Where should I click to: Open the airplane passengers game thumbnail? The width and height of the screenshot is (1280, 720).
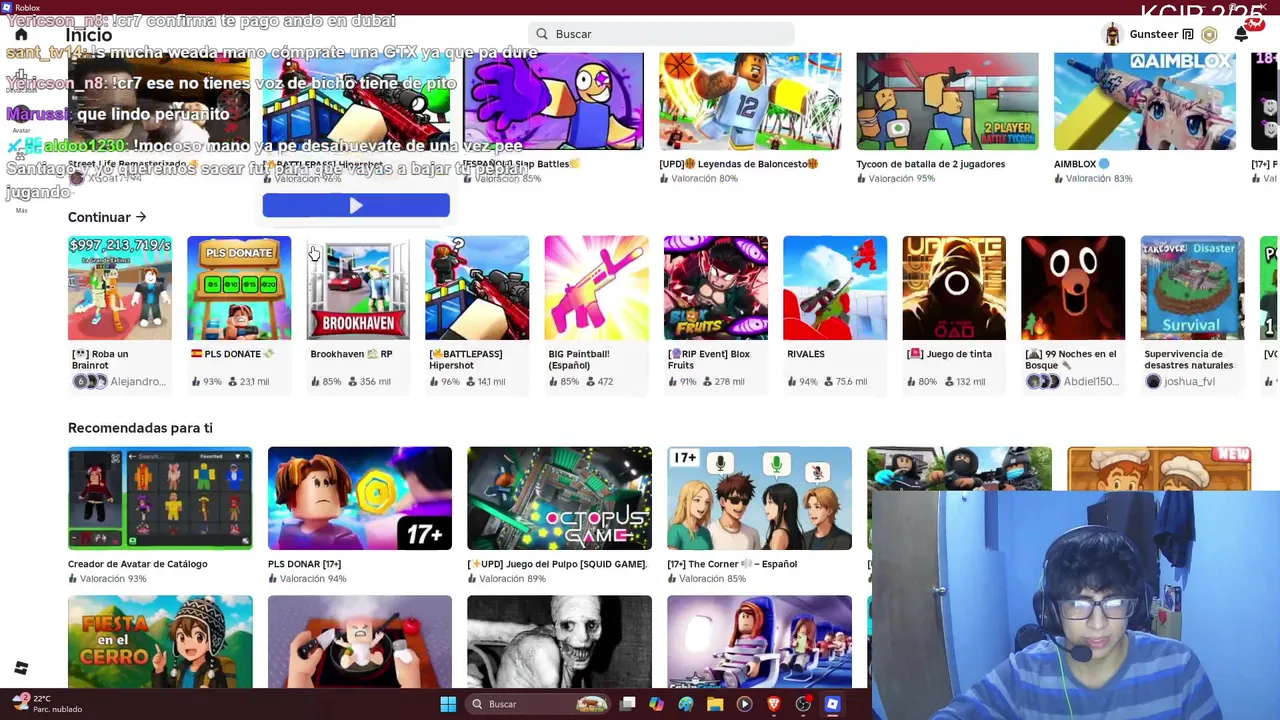pos(759,641)
